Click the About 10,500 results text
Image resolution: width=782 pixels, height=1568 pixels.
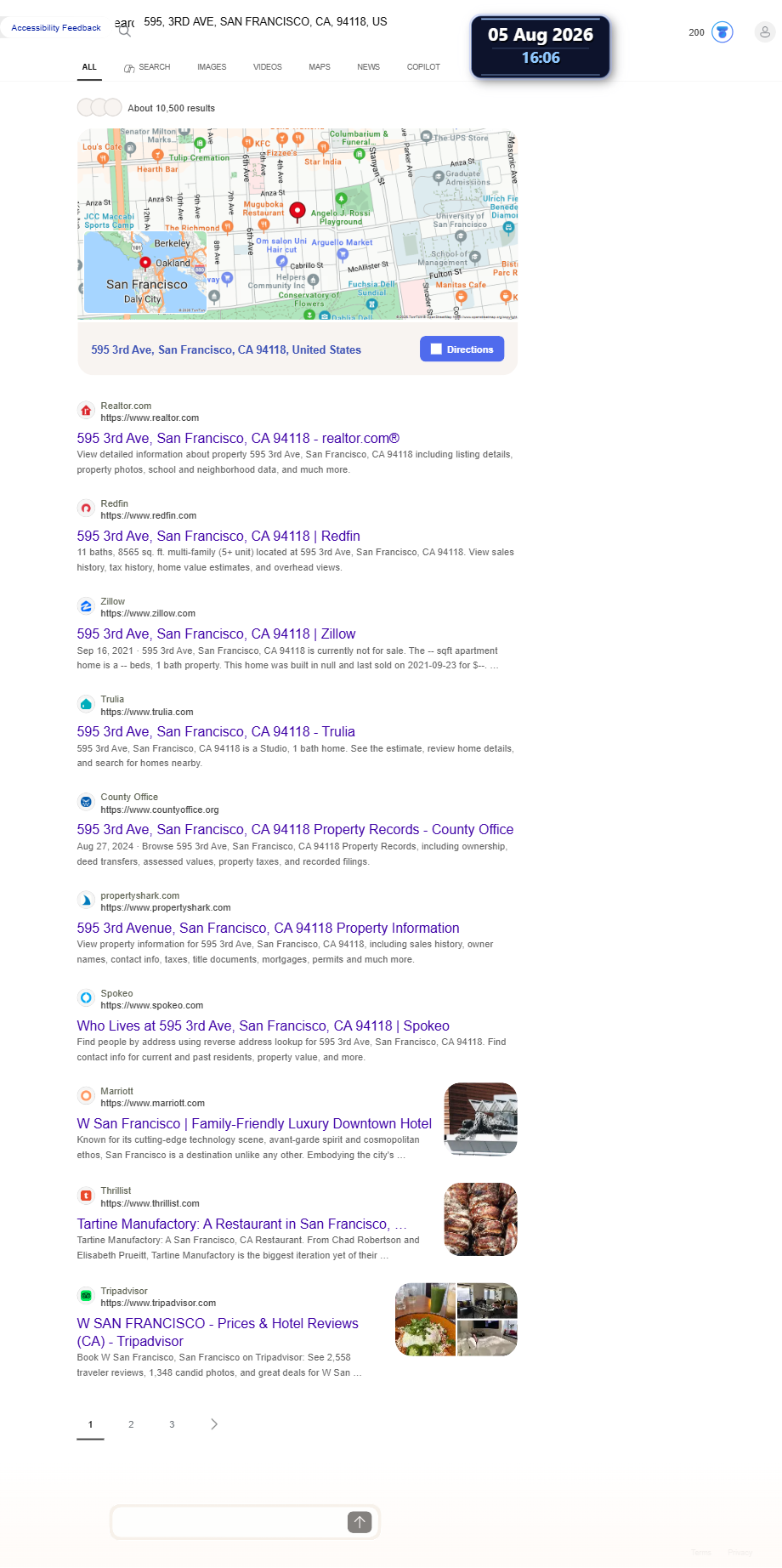click(171, 109)
